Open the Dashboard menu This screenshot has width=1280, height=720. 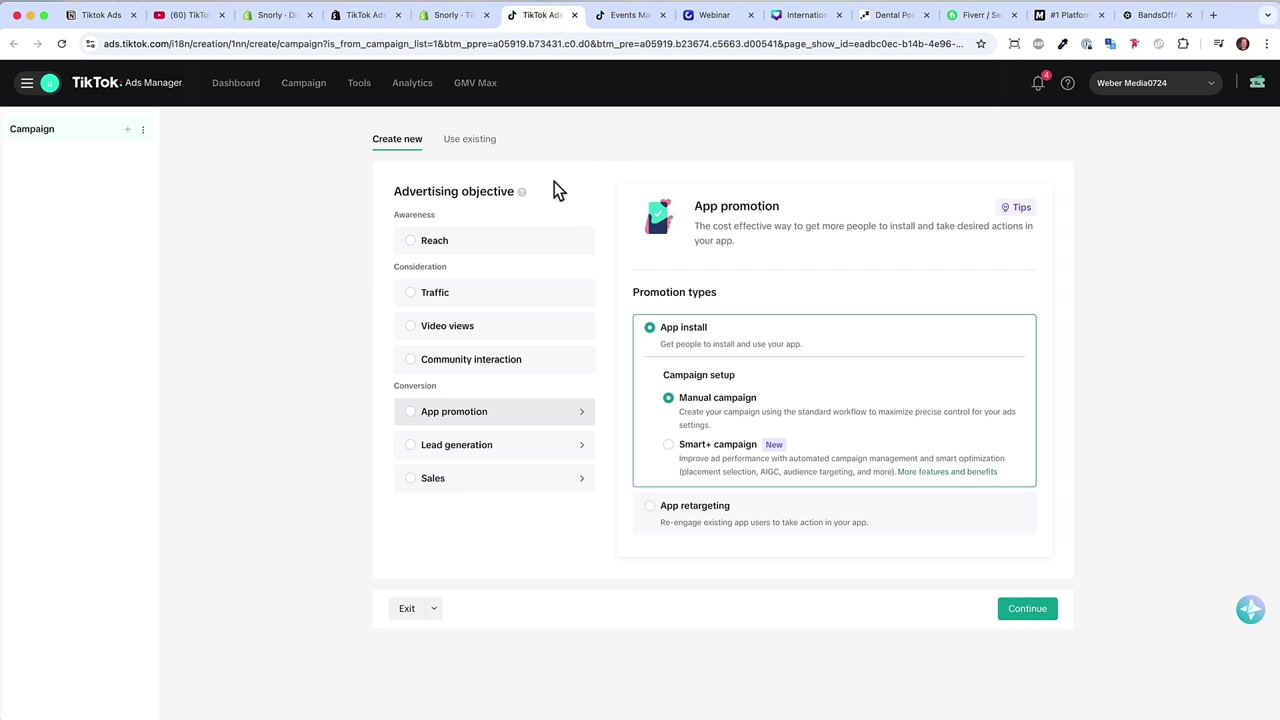(x=236, y=83)
